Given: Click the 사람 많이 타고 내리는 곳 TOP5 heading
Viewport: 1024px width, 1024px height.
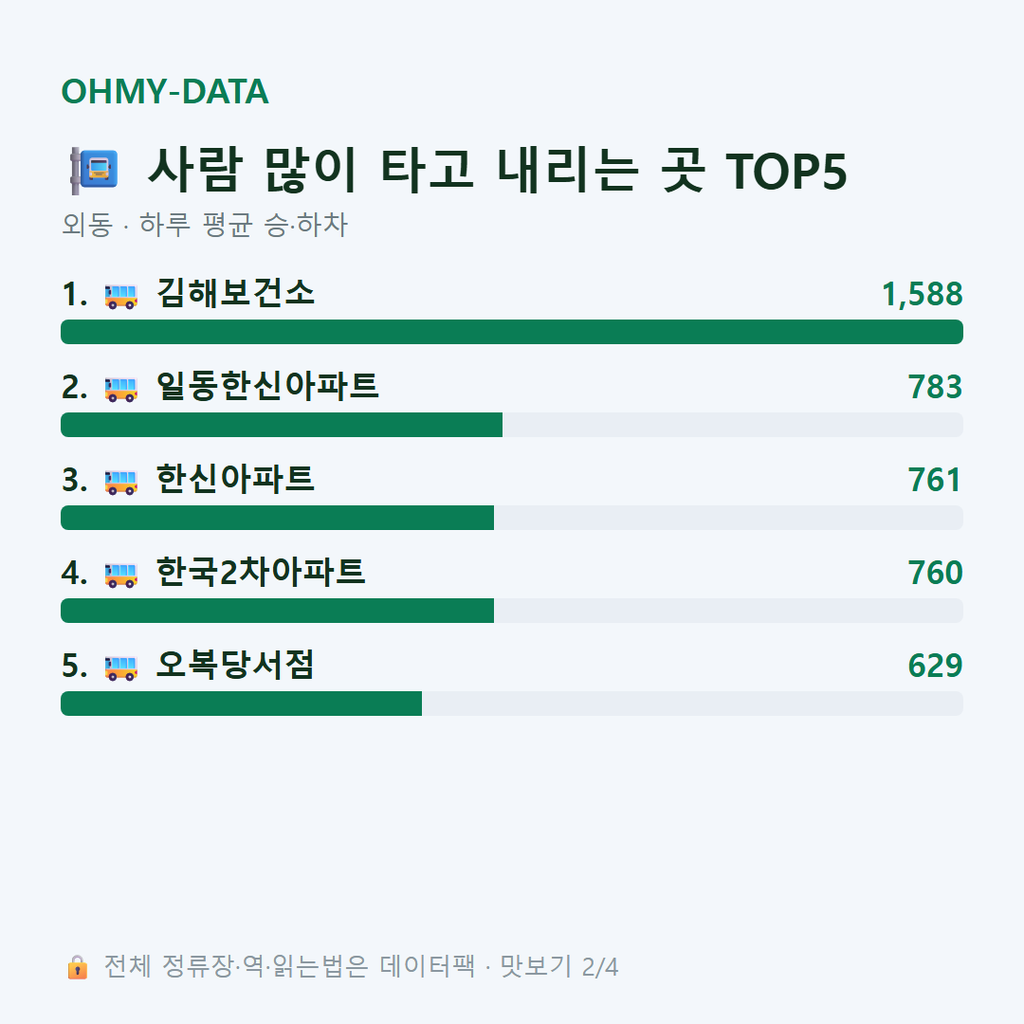Looking at the screenshot, I should pyautogui.click(x=497, y=170).
